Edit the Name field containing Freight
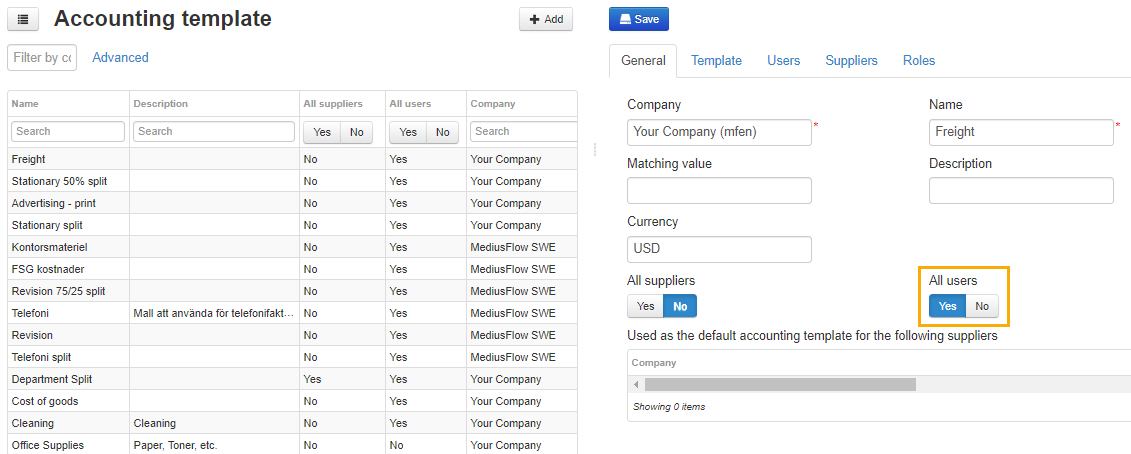 [x=1021, y=132]
